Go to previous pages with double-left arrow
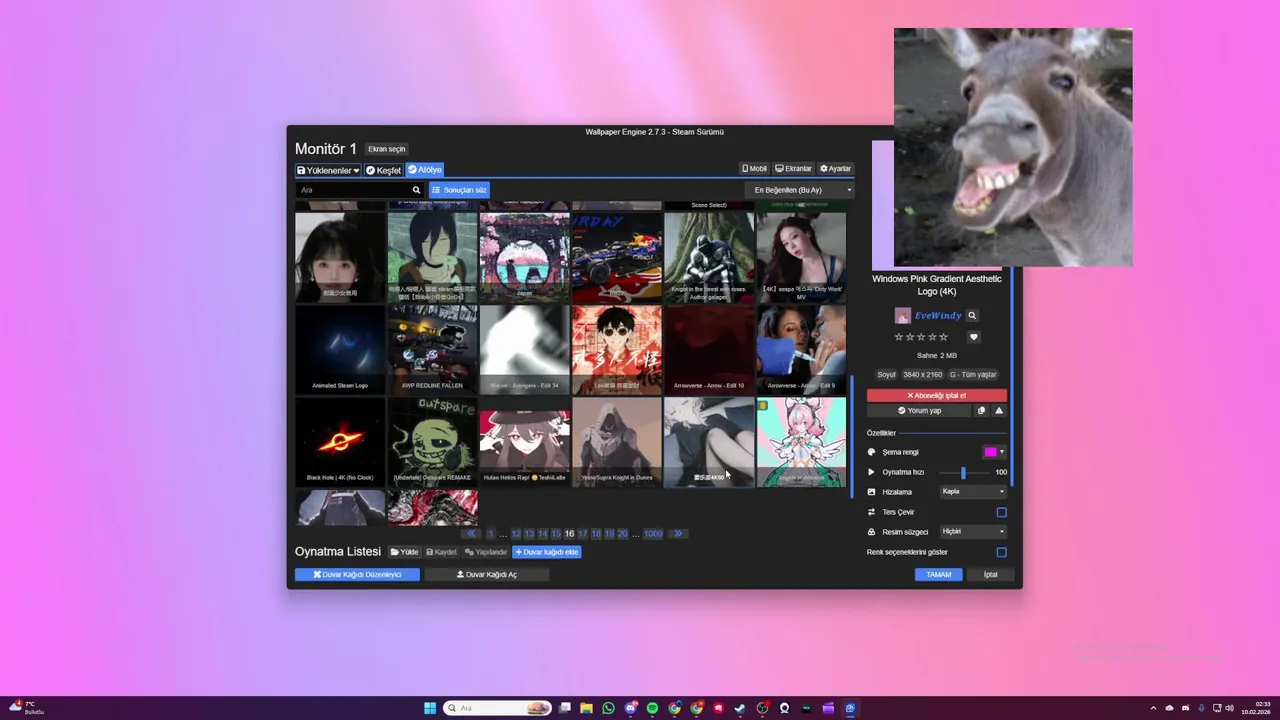1280x720 pixels. 471,534
